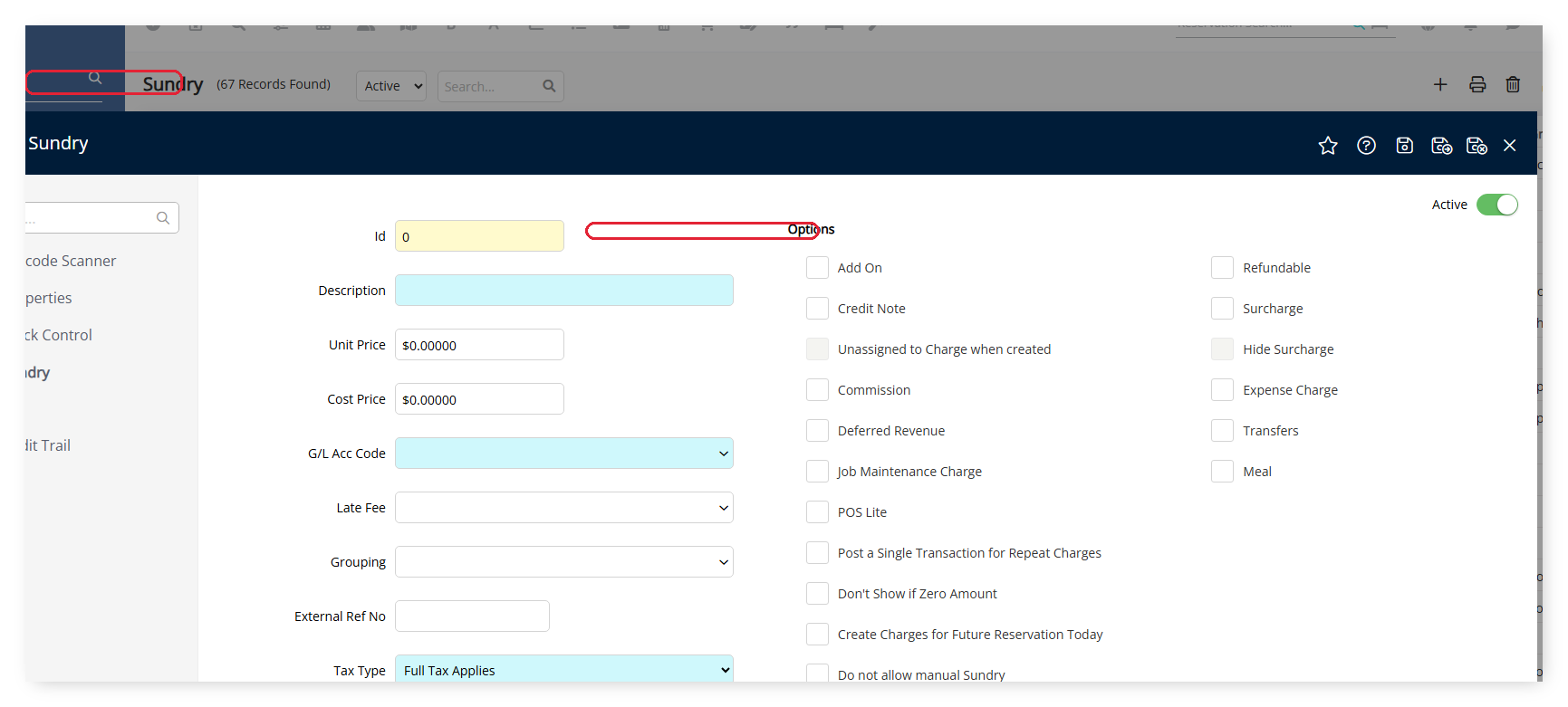Click the save disk icon
This screenshot has width=1568, height=707.
coord(1404,146)
